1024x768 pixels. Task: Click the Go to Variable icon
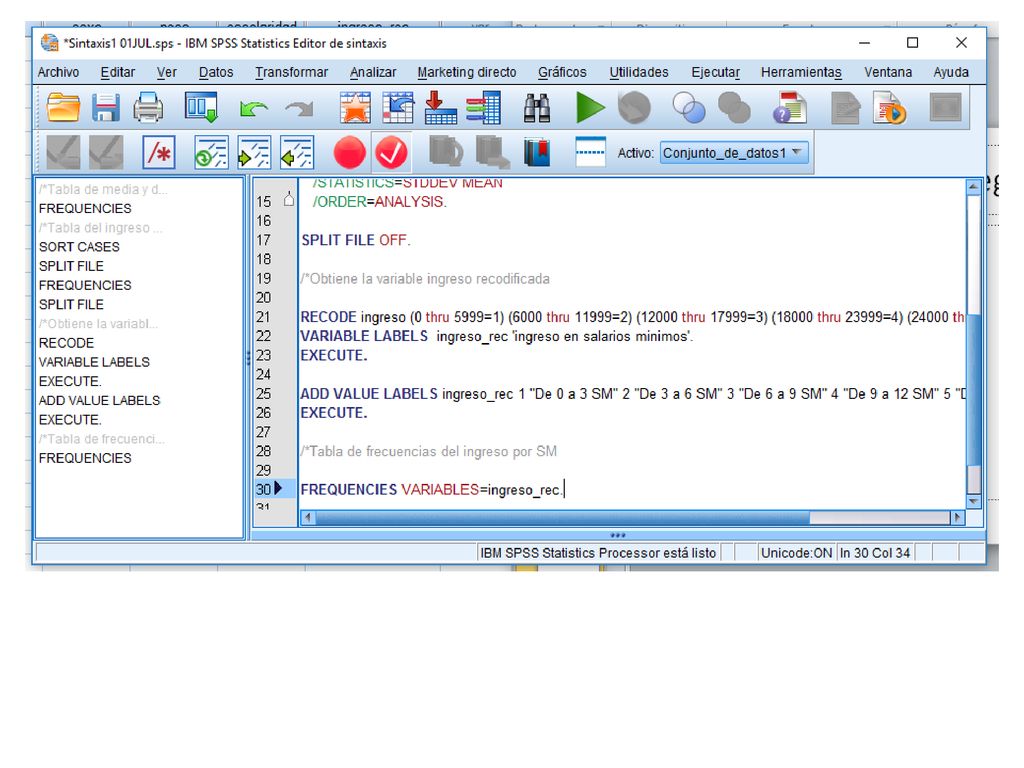(x=440, y=108)
